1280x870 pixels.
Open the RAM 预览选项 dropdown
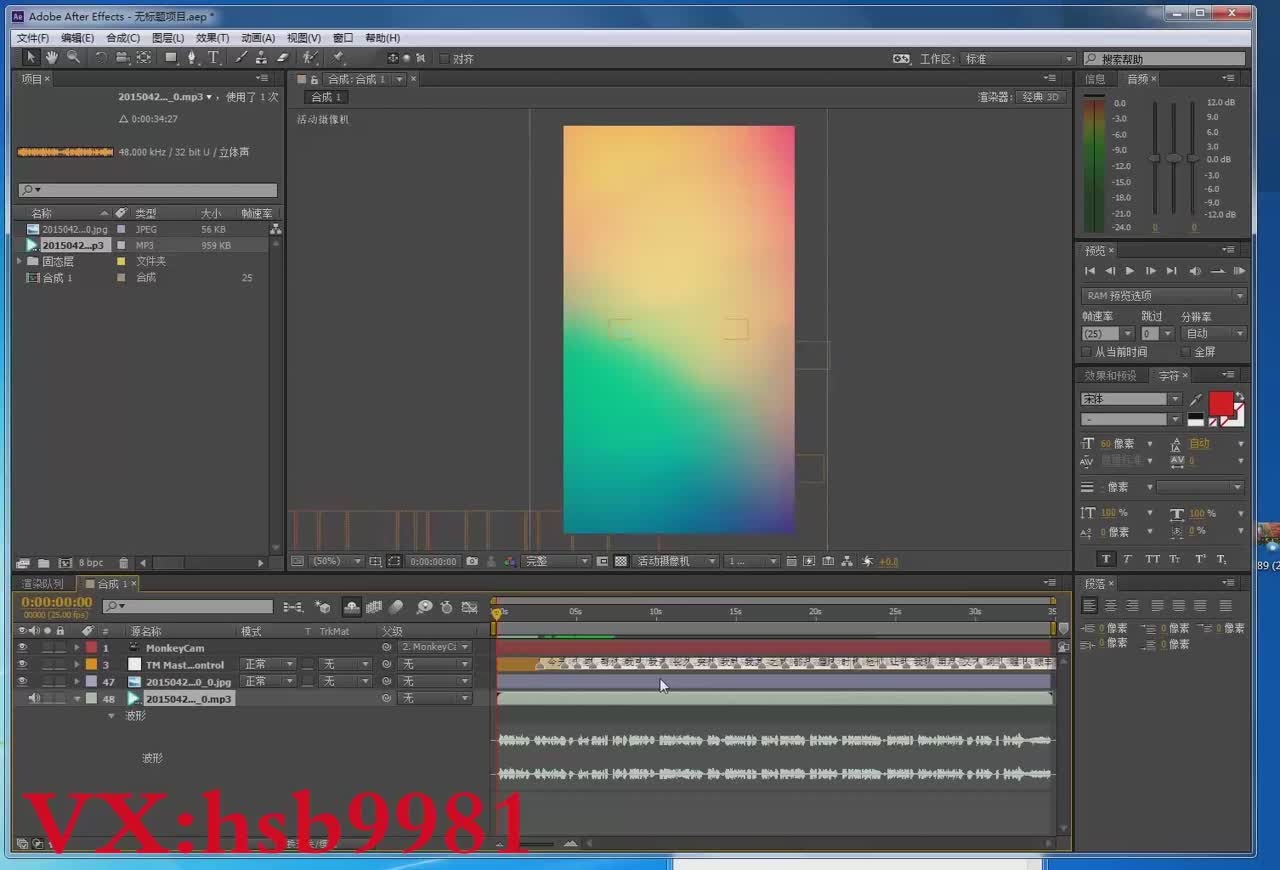[1164, 296]
